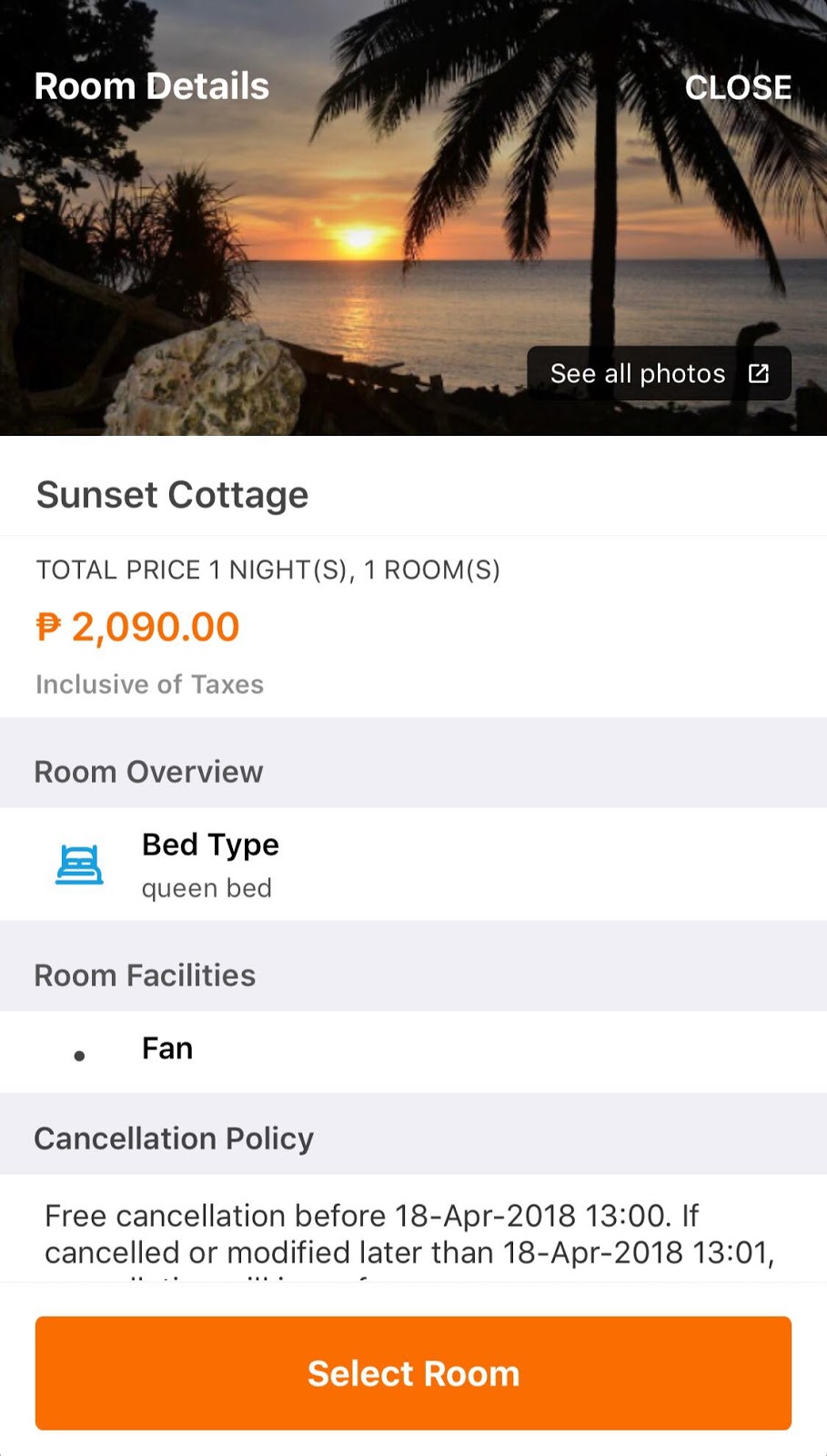Tap the free cancellation policy text

pos(409,1234)
